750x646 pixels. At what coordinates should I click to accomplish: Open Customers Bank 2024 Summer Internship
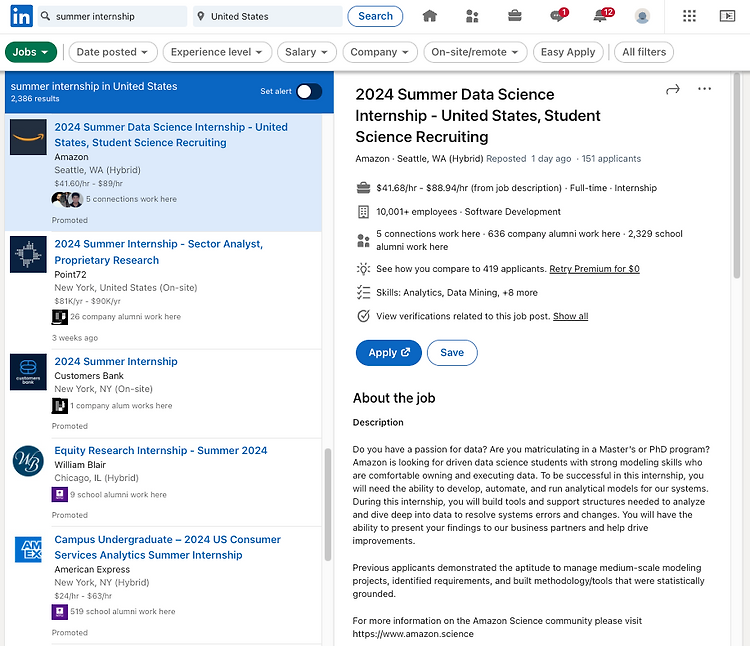point(116,361)
